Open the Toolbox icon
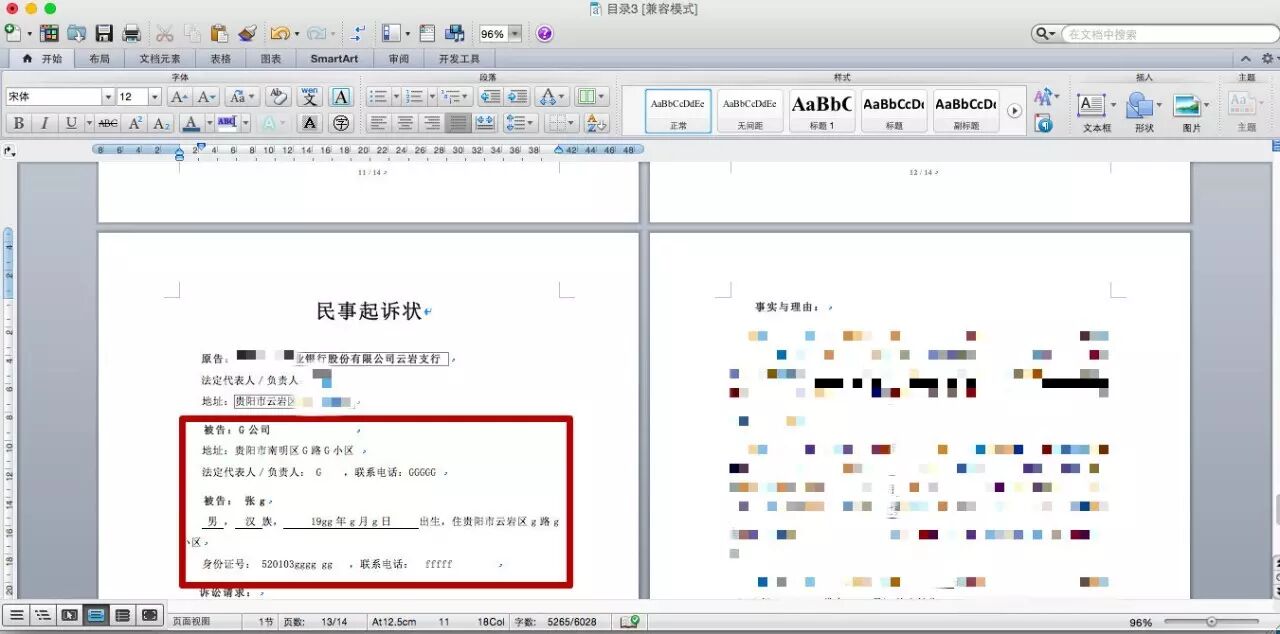The image size is (1280, 634). [427, 33]
